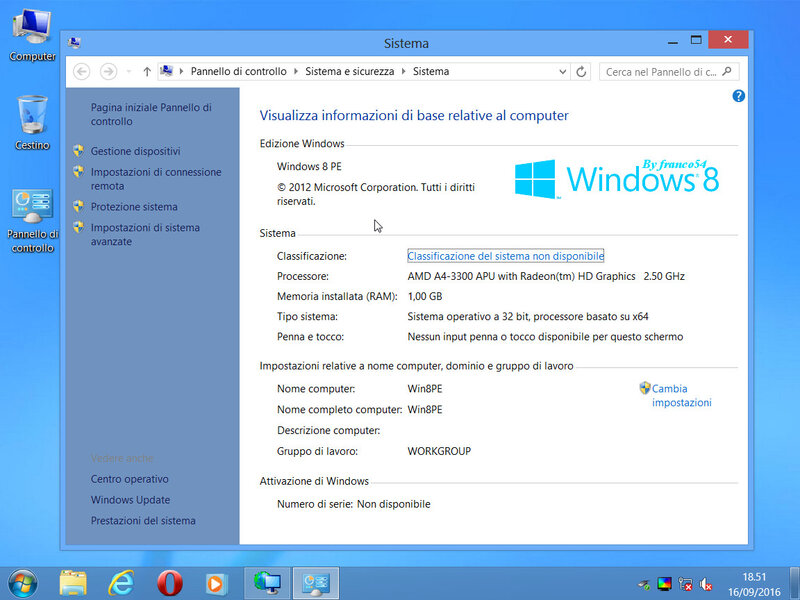Click the 'AMD A4-3300 APU' processor value

546,277
